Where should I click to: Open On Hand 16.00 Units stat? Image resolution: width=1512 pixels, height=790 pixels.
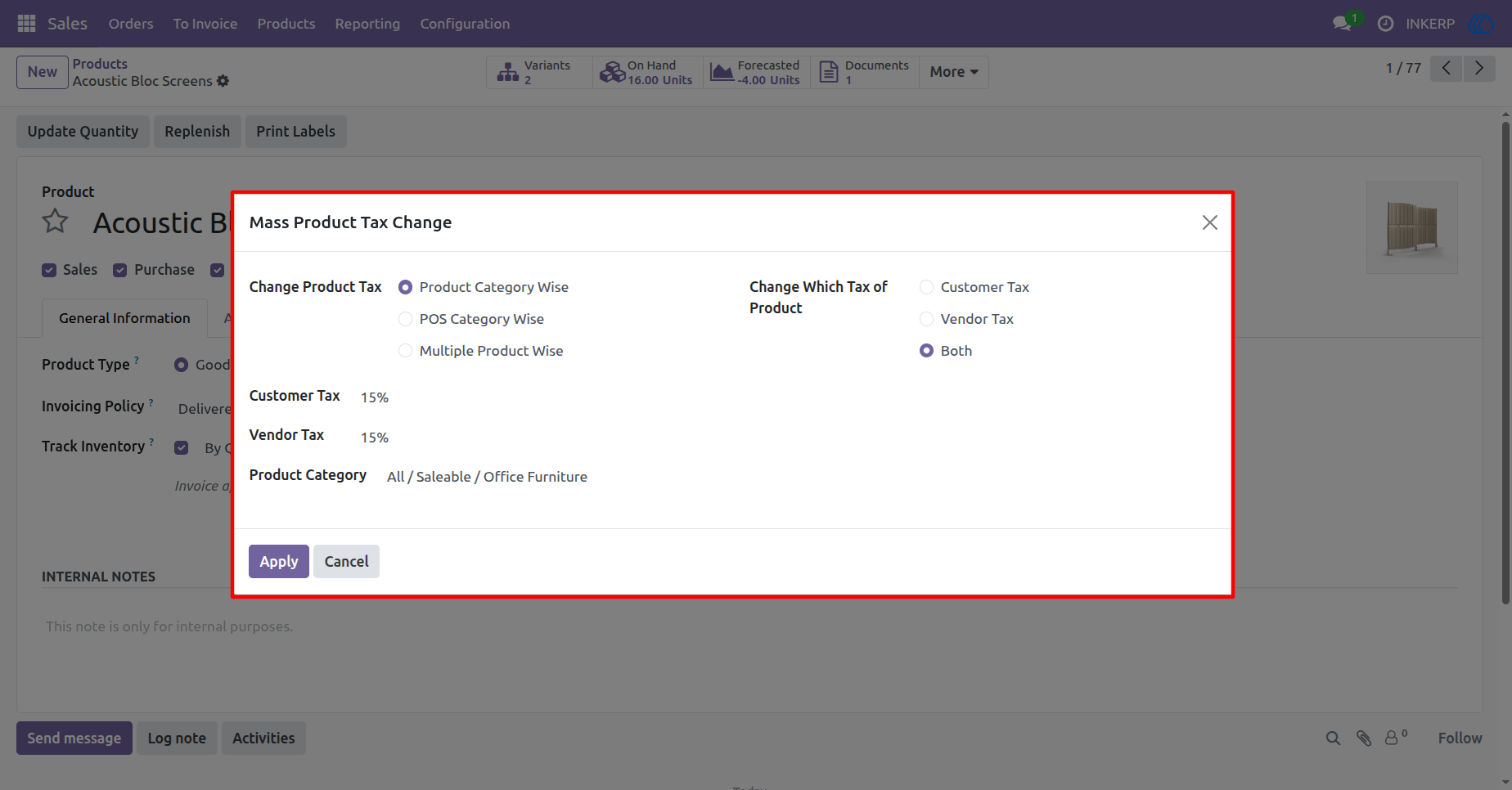coord(647,72)
